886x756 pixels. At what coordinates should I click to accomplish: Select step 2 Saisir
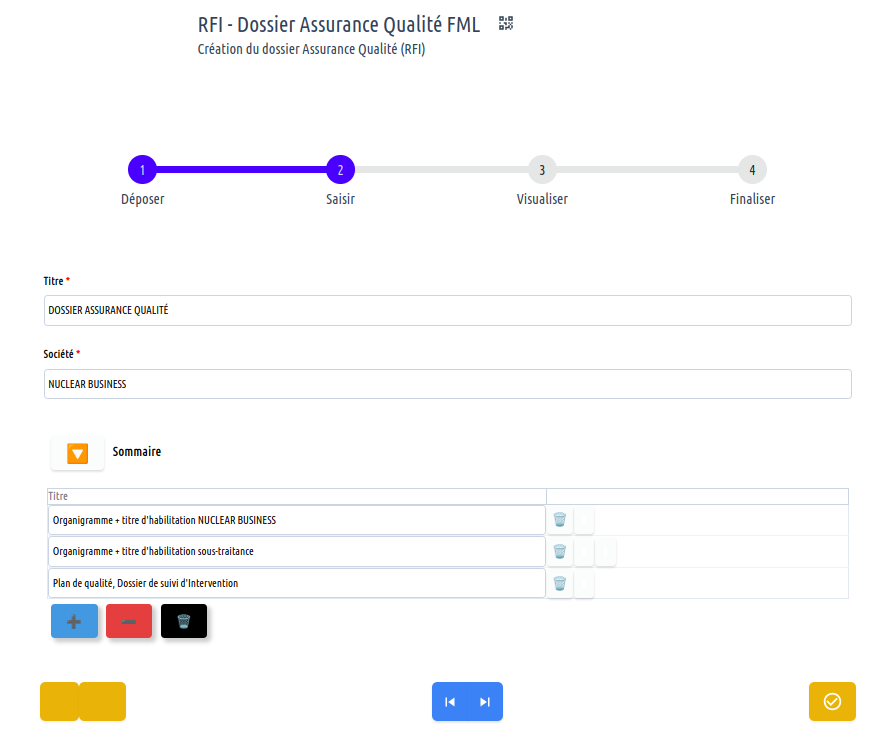point(340,170)
